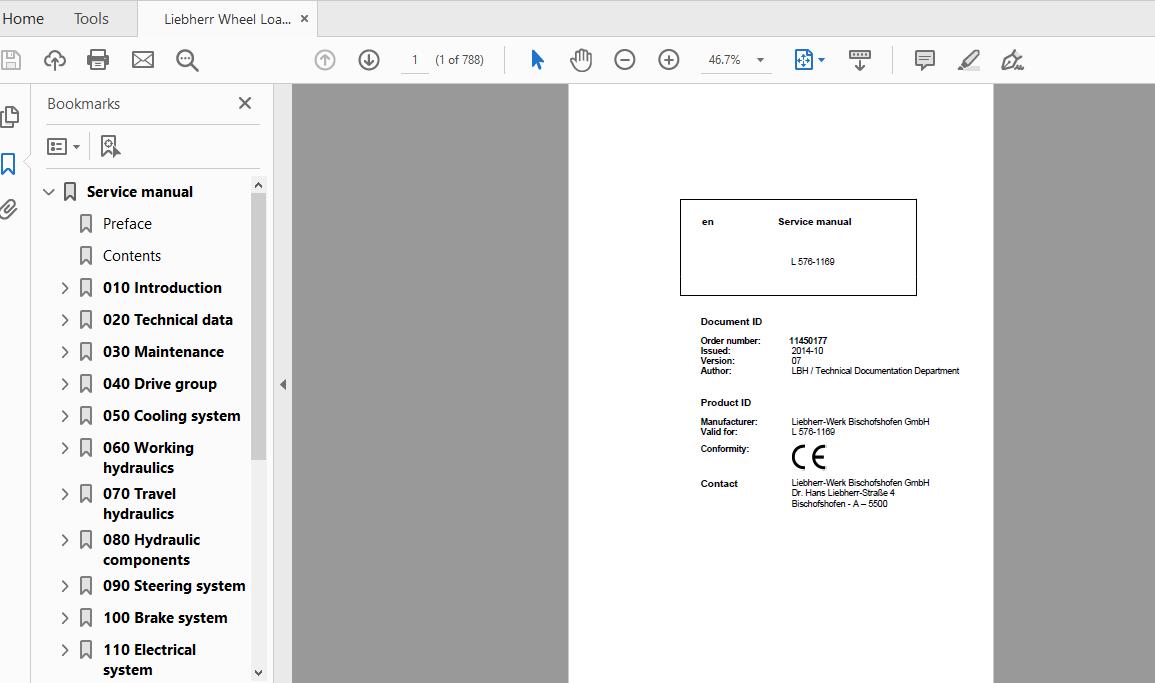Send file by email with the envelope icon
The height and width of the screenshot is (683, 1155).
[143, 60]
